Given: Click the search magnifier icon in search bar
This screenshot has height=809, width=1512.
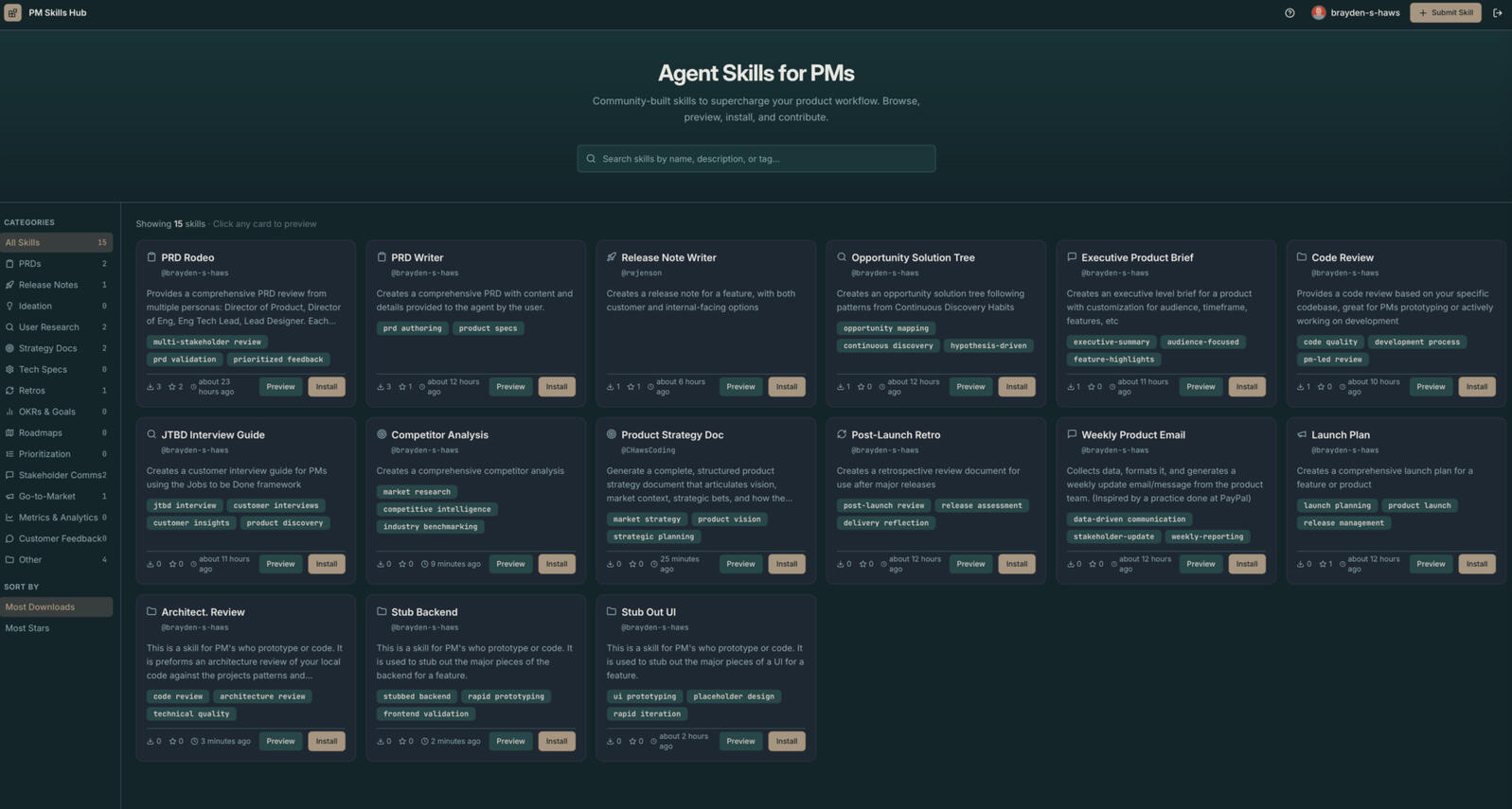Looking at the screenshot, I should pos(591,158).
